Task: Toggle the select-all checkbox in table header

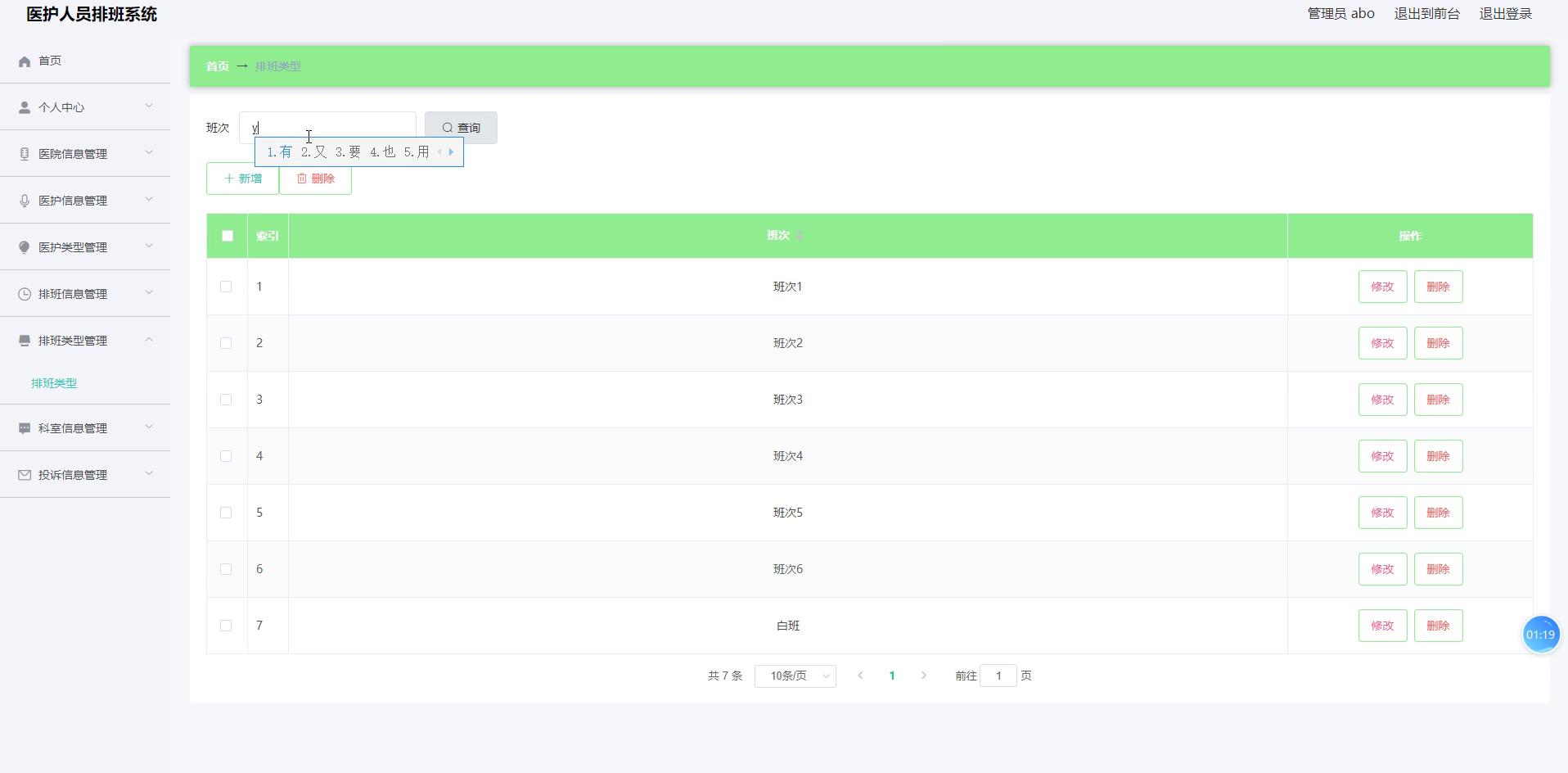Action: point(228,236)
